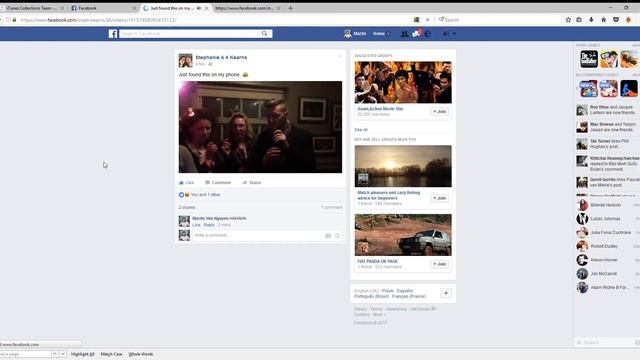This screenshot has height=360, width=640.
Task: Click the Privacy footer link
Action: [x=360, y=309]
